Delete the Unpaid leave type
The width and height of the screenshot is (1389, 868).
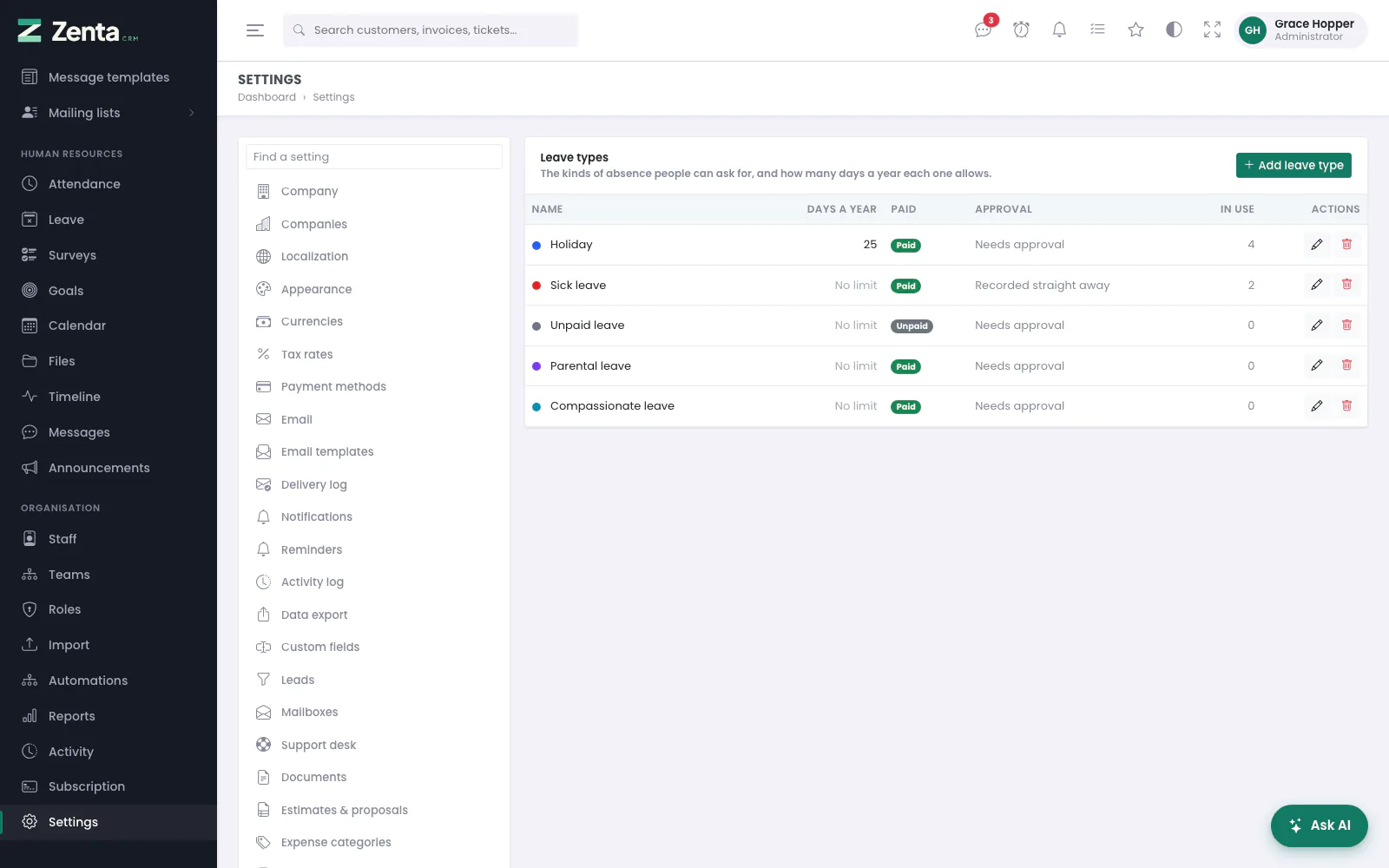[x=1346, y=325]
